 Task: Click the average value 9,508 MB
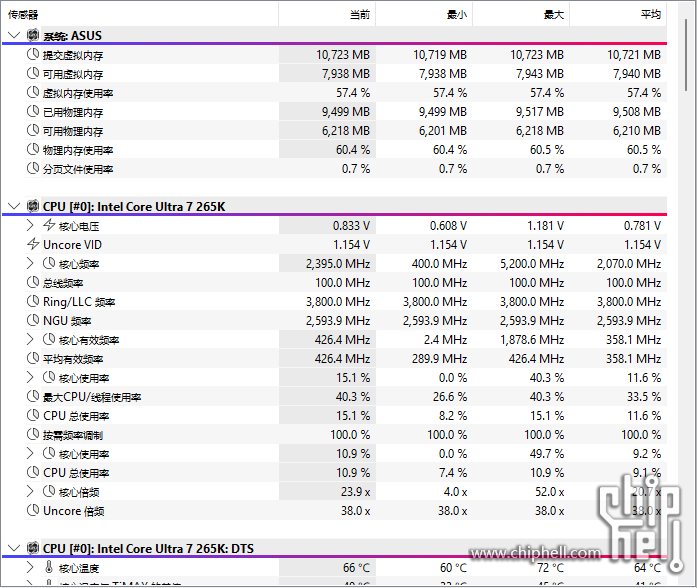tap(637, 112)
